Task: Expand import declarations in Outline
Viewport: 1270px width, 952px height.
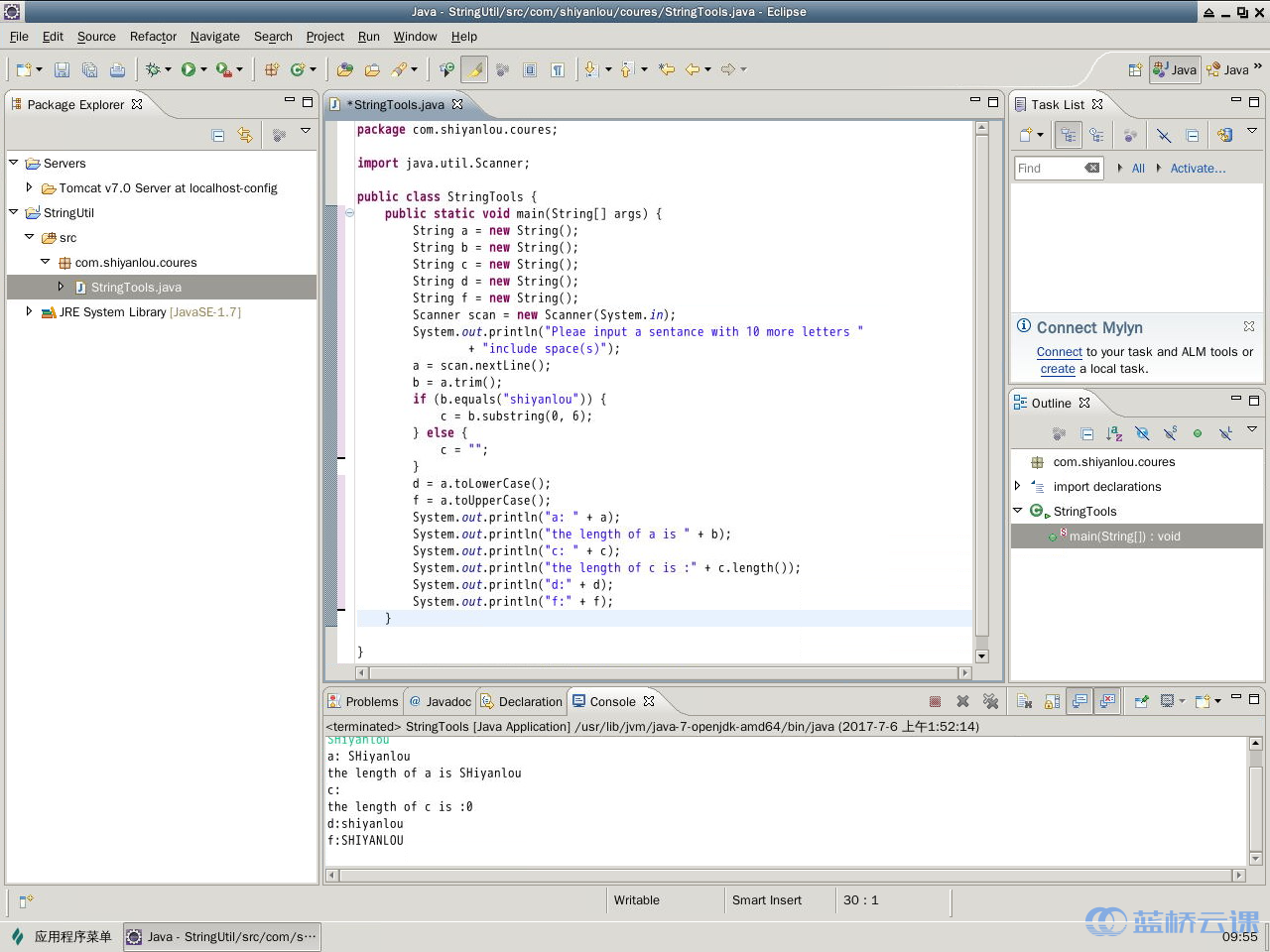Action: coord(1017,486)
